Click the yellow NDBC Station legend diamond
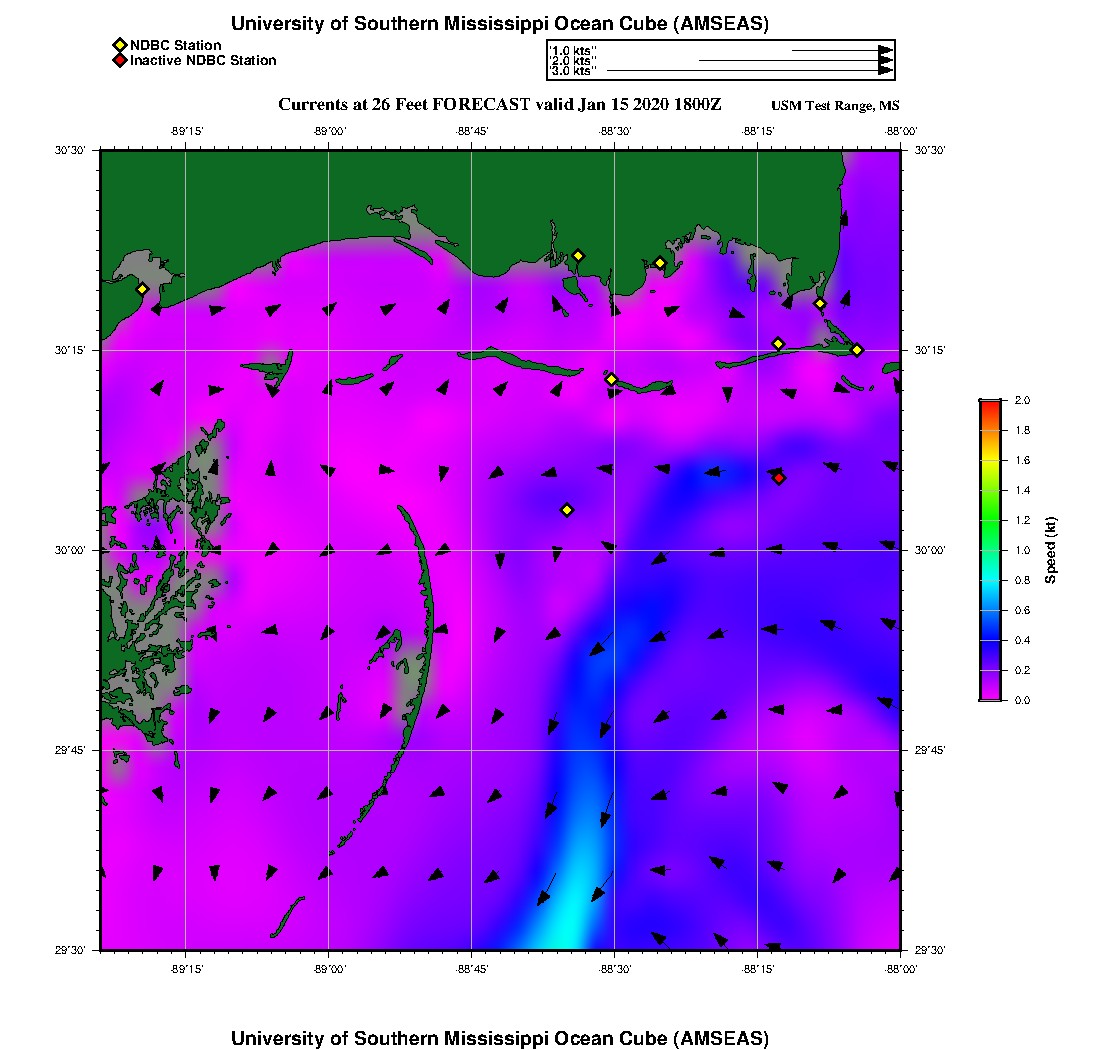 point(120,46)
